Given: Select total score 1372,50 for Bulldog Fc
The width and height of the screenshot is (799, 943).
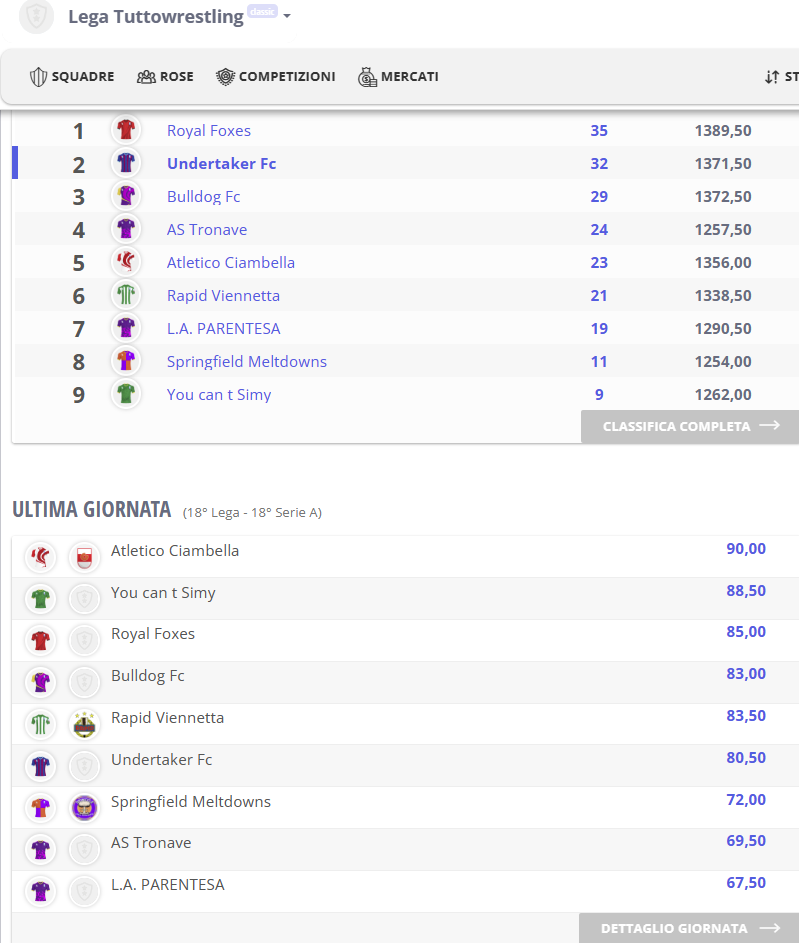Looking at the screenshot, I should 723,197.
